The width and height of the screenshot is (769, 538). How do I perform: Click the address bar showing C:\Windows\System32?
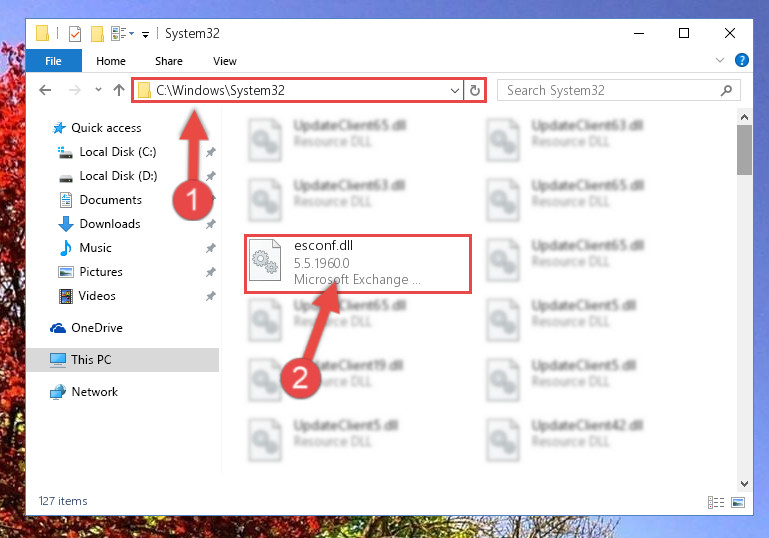[x=298, y=90]
